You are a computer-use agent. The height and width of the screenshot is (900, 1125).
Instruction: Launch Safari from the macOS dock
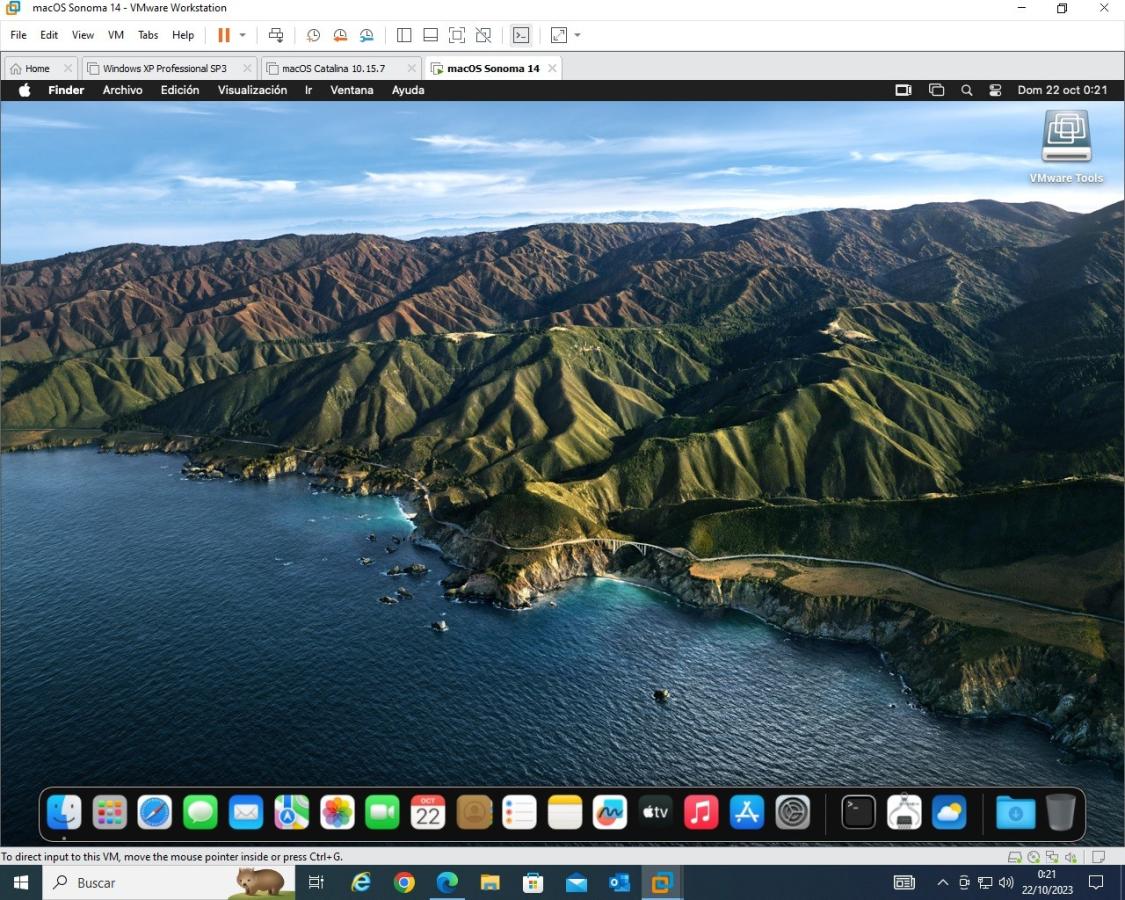click(155, 812)
